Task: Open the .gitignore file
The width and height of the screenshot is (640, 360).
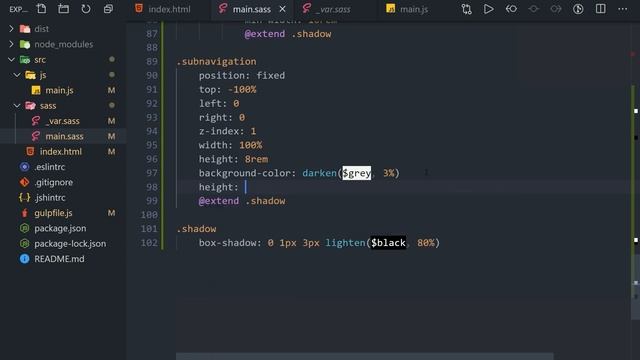Action: tap(53, 182)
